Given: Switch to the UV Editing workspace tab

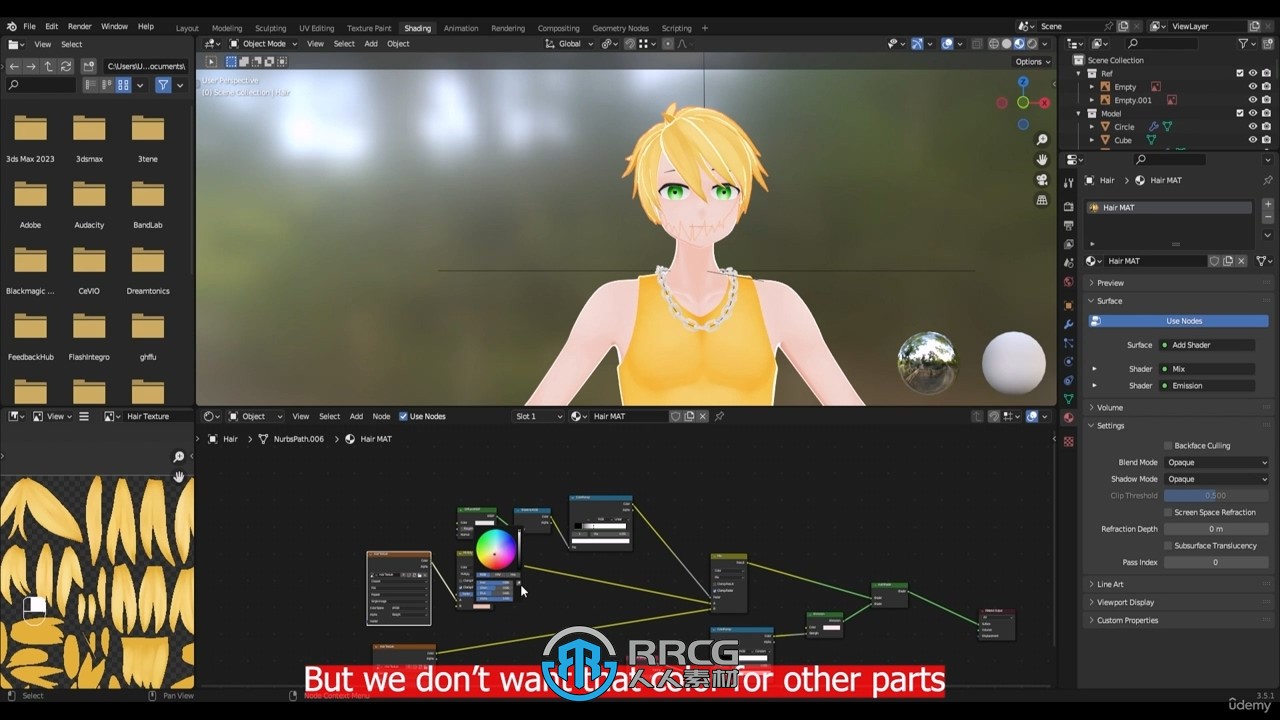Looking at the screenshot, I should tap(316, 28).
